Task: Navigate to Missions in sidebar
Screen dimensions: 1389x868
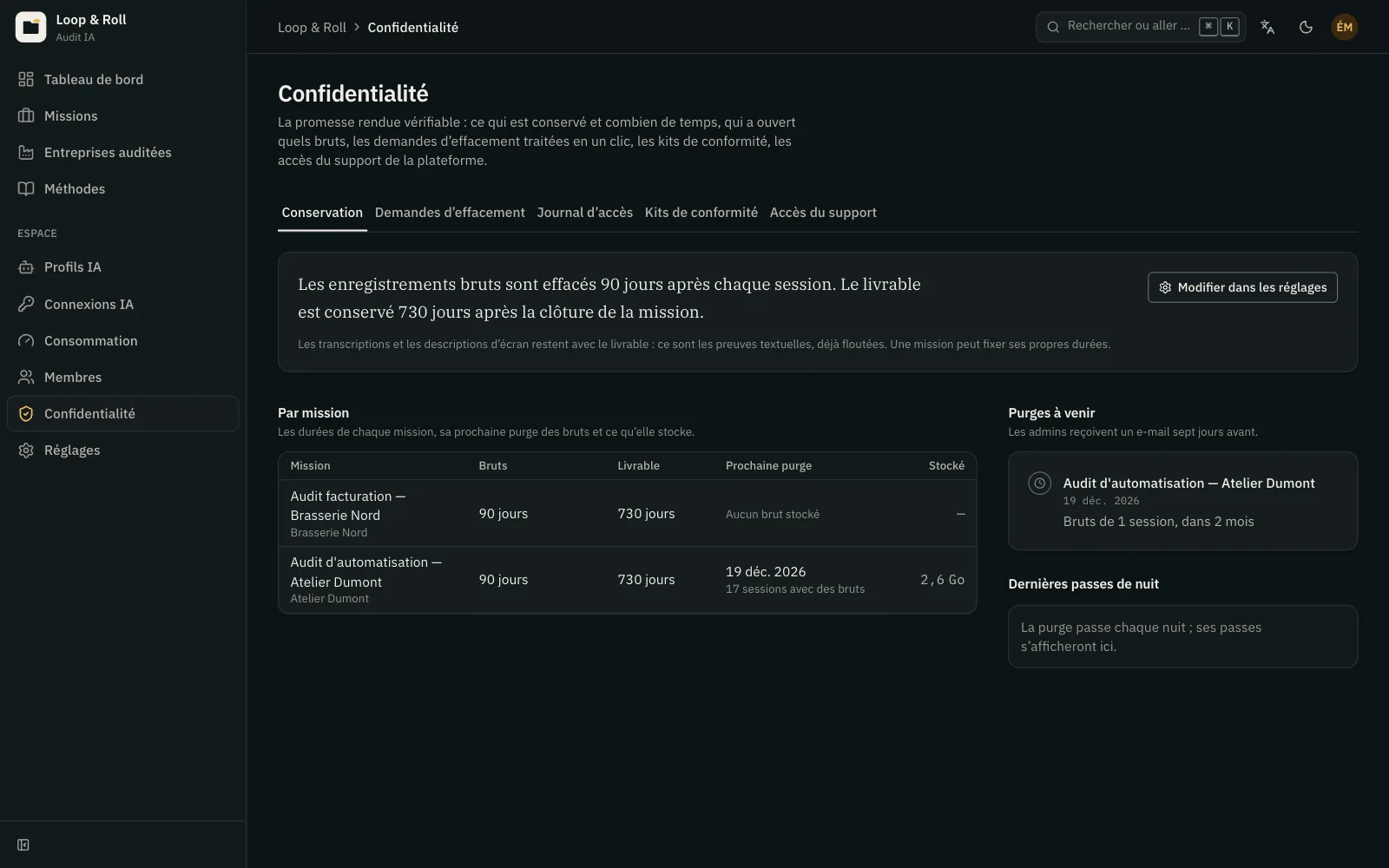Action: coord(122,116)
